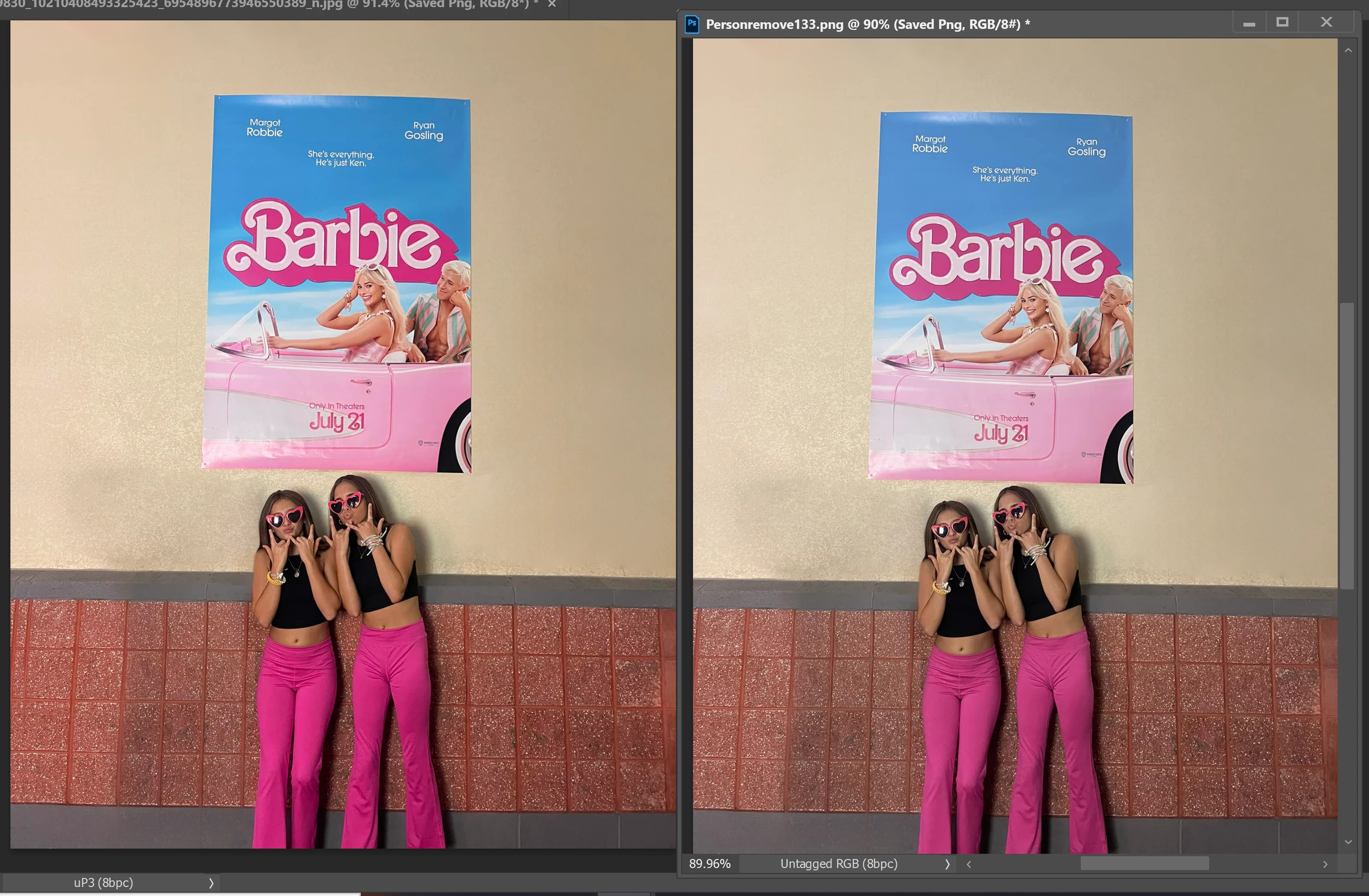Click the uP3 (8bpc) status info

point(103,883)
